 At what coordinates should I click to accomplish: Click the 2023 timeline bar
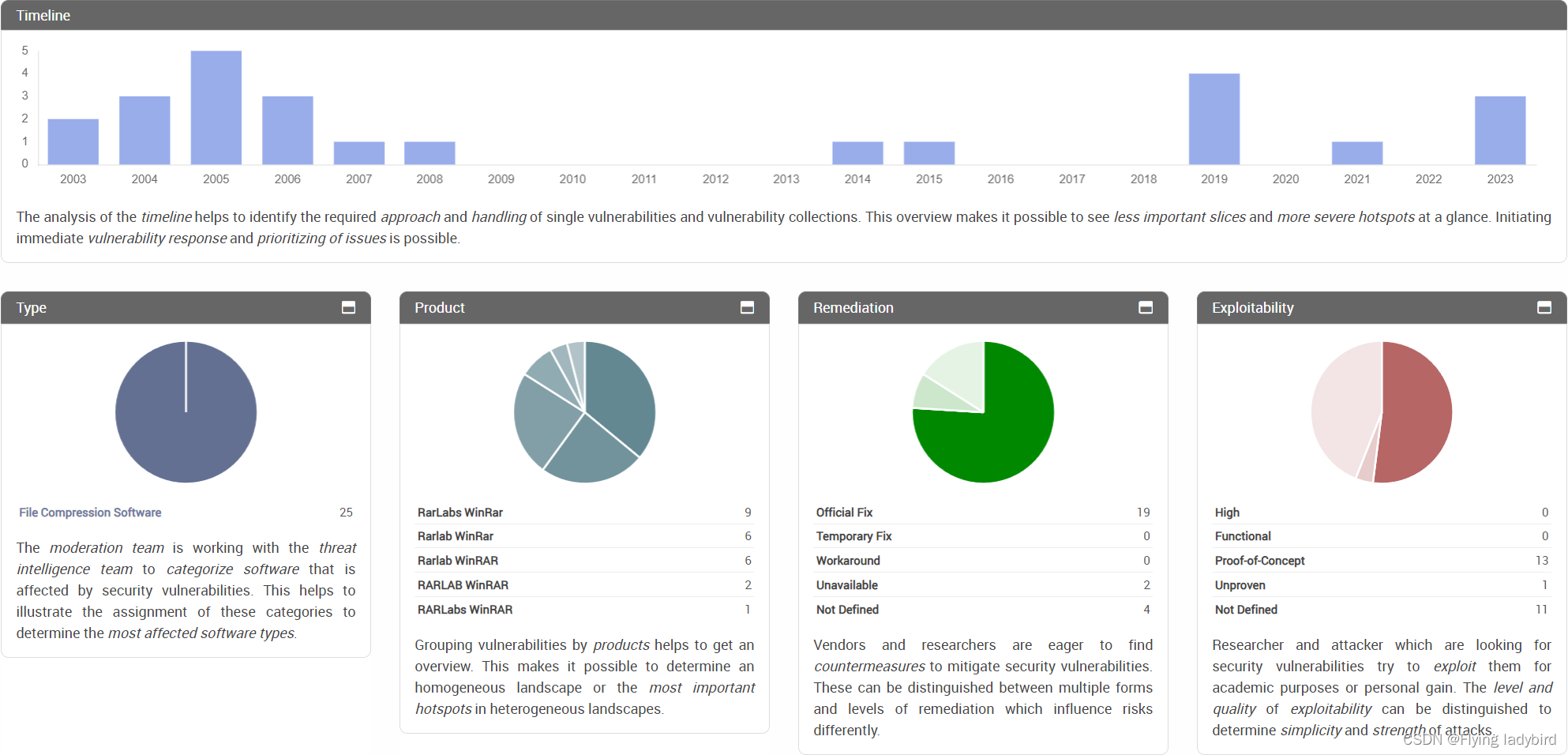[x=1500, y=130]
